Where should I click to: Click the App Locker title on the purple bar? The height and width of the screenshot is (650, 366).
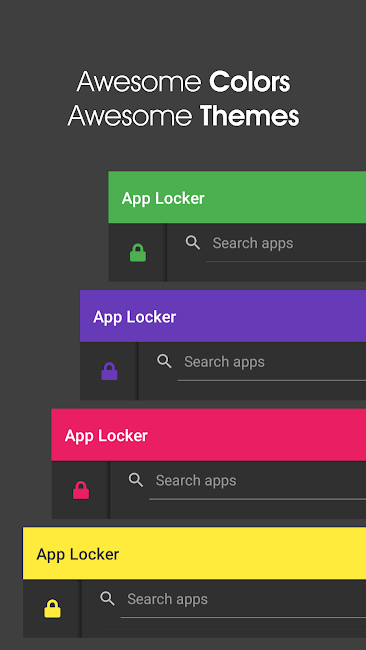pos(135,317)
